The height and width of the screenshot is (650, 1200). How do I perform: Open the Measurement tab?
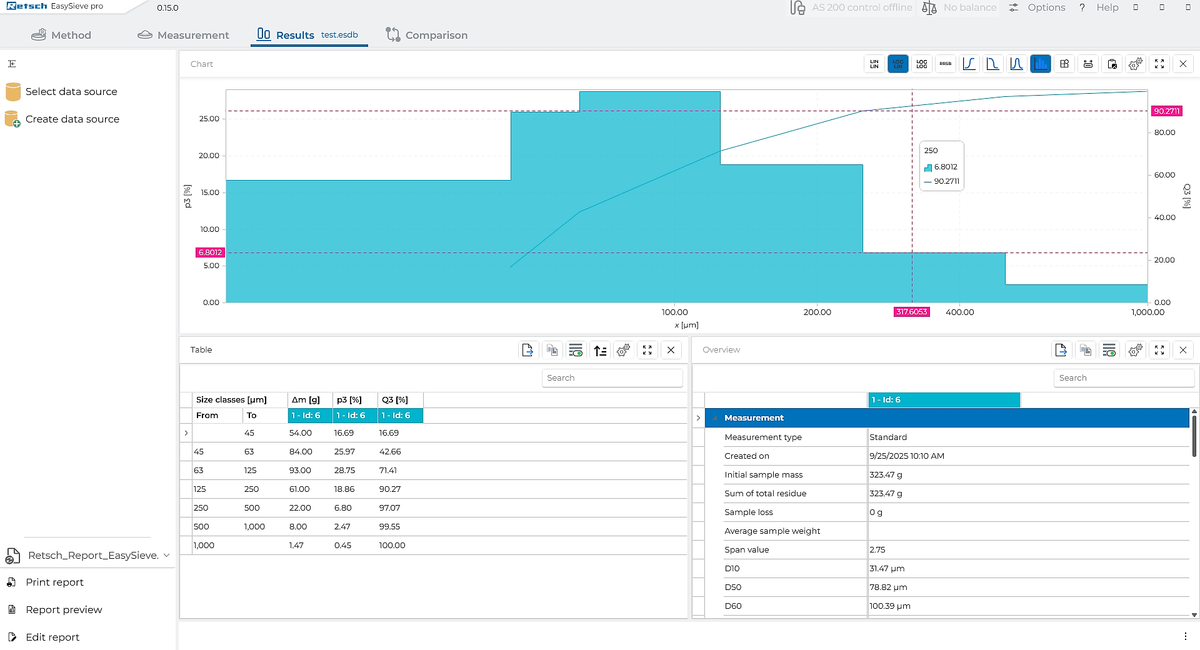[183, 35]
